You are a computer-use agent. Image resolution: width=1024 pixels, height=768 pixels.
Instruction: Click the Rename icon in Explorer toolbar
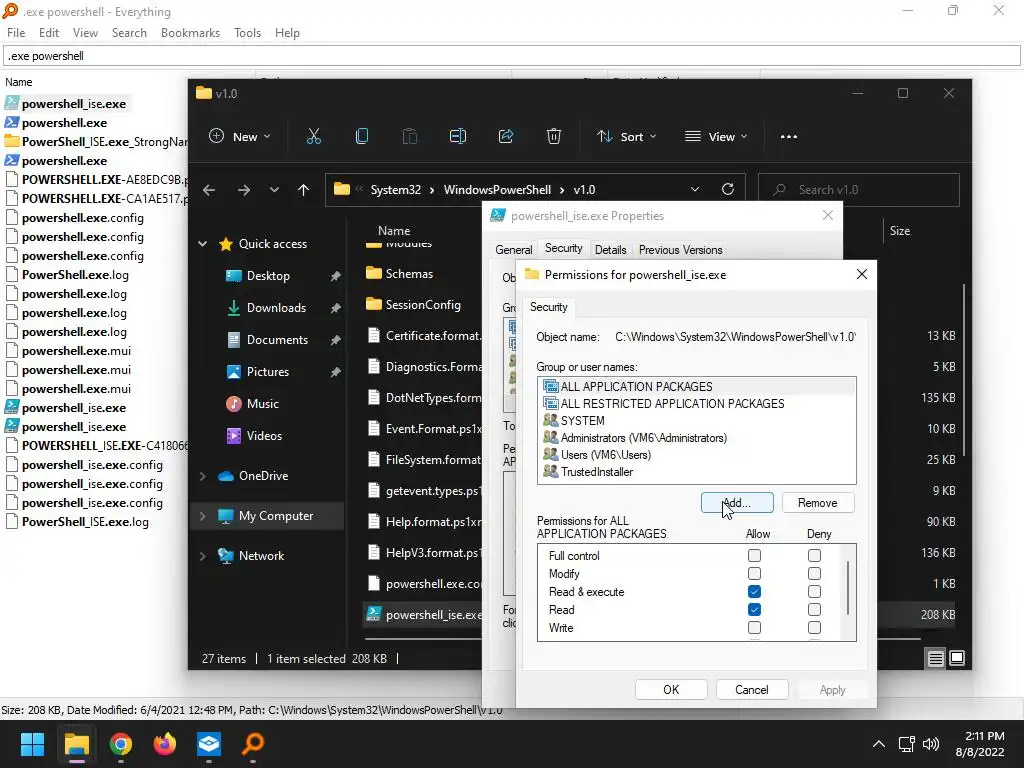[x=458, y=136]
